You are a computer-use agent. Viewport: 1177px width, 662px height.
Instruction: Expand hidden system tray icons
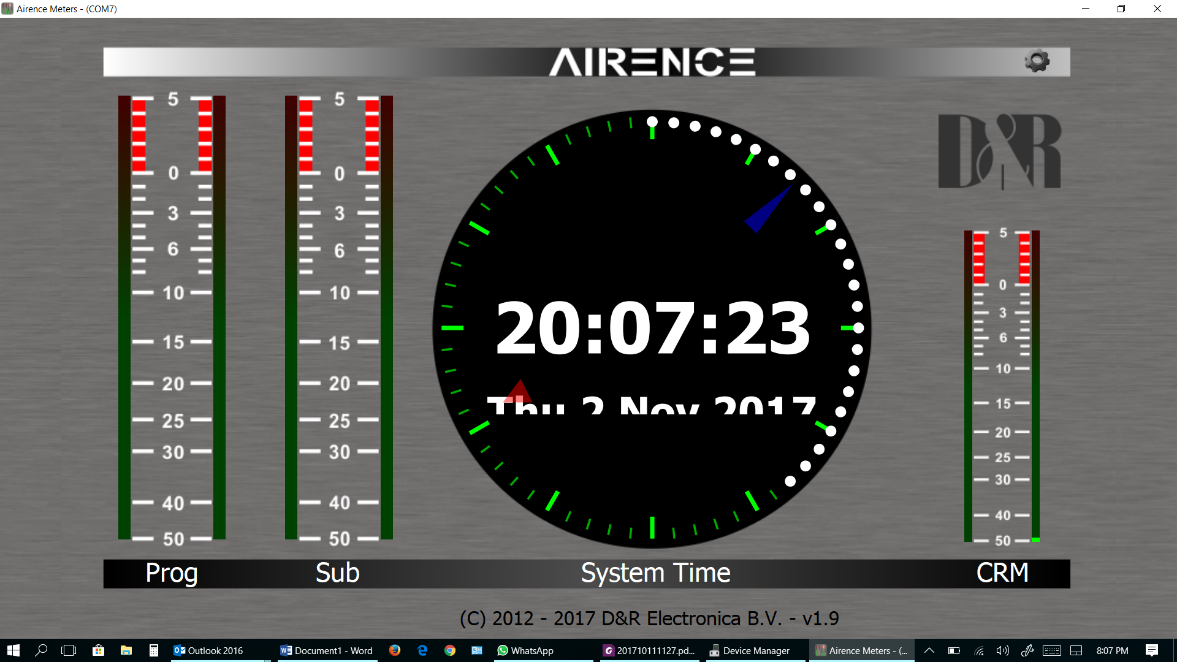point(929,650)
